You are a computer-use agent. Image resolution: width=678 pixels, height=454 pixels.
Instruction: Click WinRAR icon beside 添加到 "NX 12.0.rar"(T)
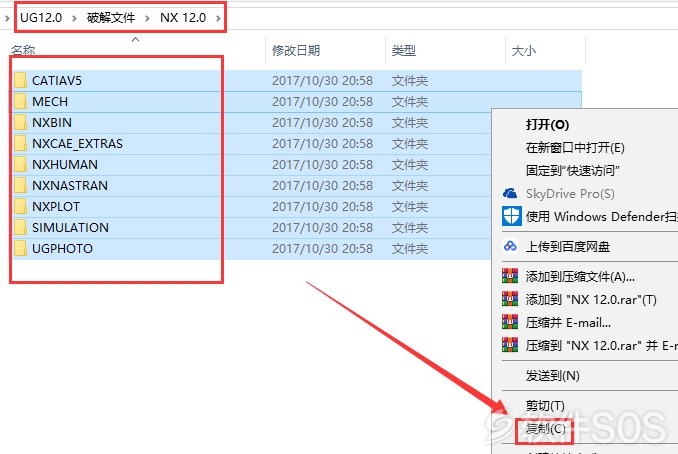click(x=510, y=299)
